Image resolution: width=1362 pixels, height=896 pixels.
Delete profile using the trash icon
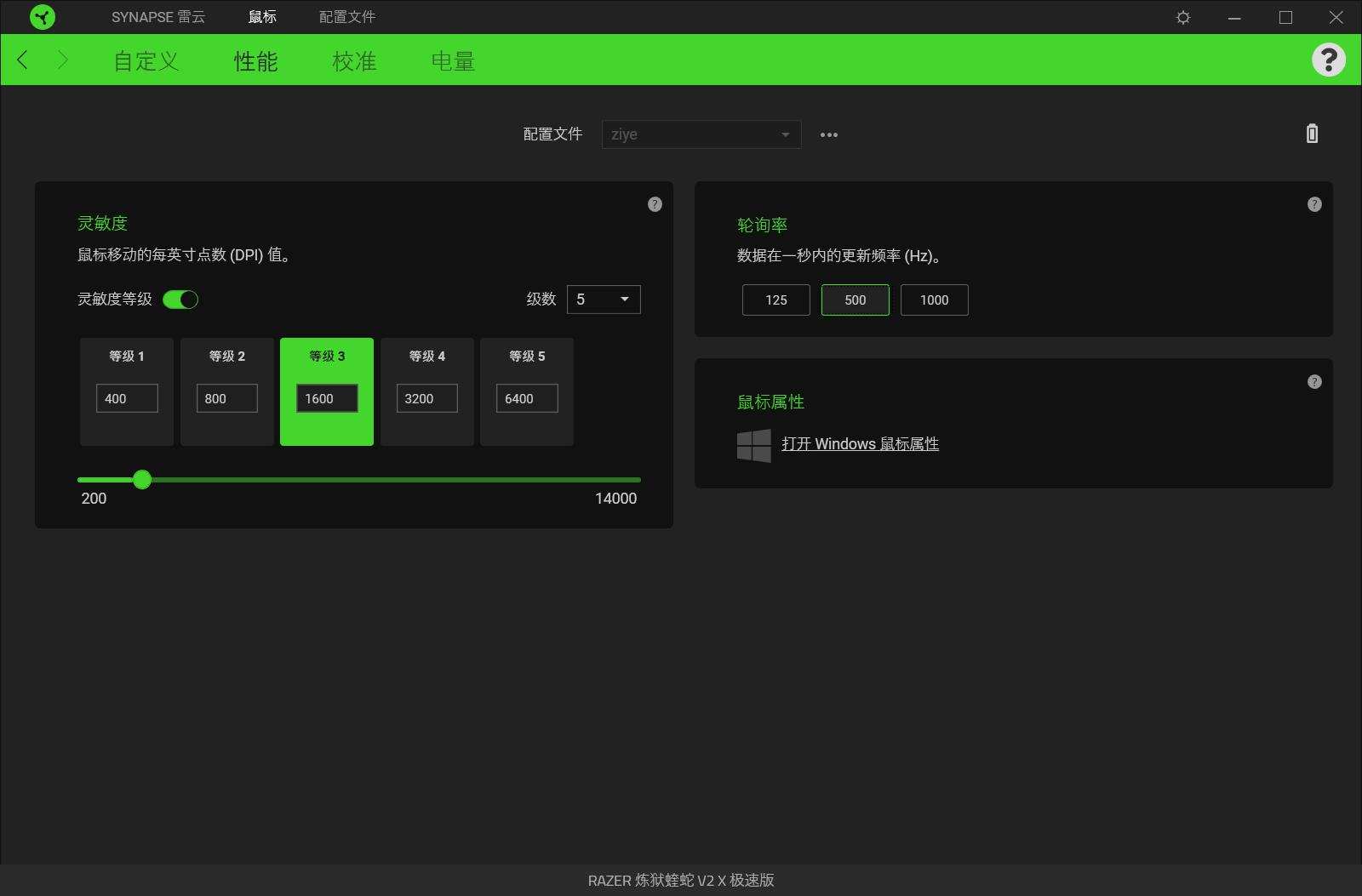1312,134
